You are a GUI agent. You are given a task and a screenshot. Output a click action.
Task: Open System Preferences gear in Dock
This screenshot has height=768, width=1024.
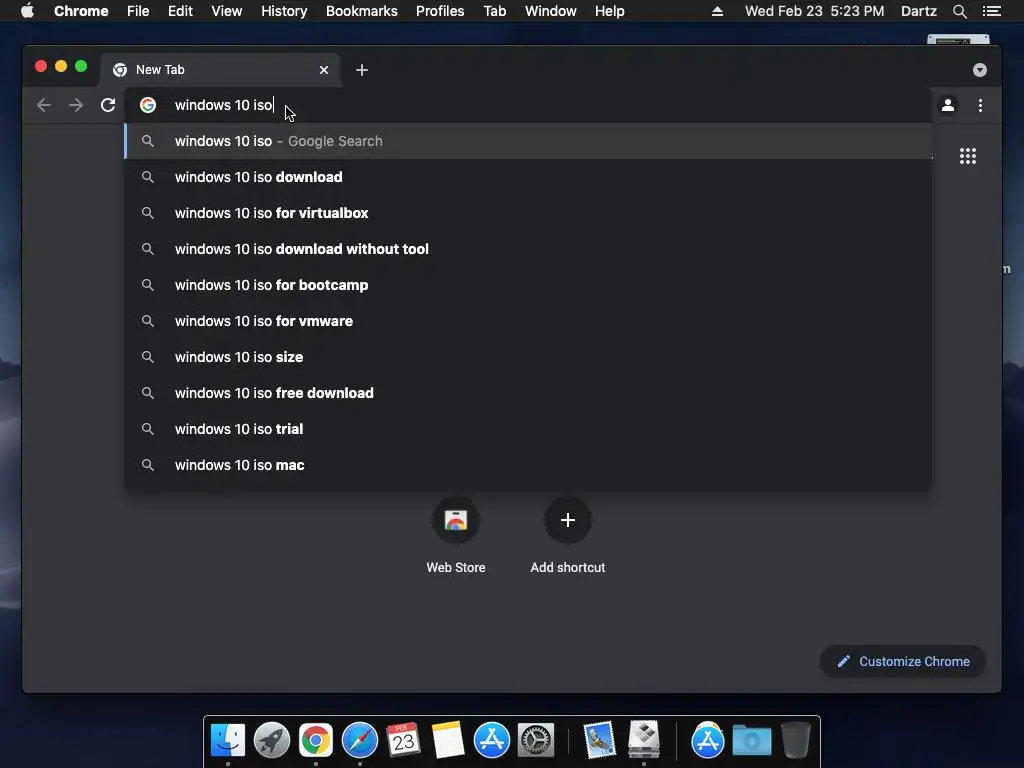pyautogui.click(x=536, y=741)
